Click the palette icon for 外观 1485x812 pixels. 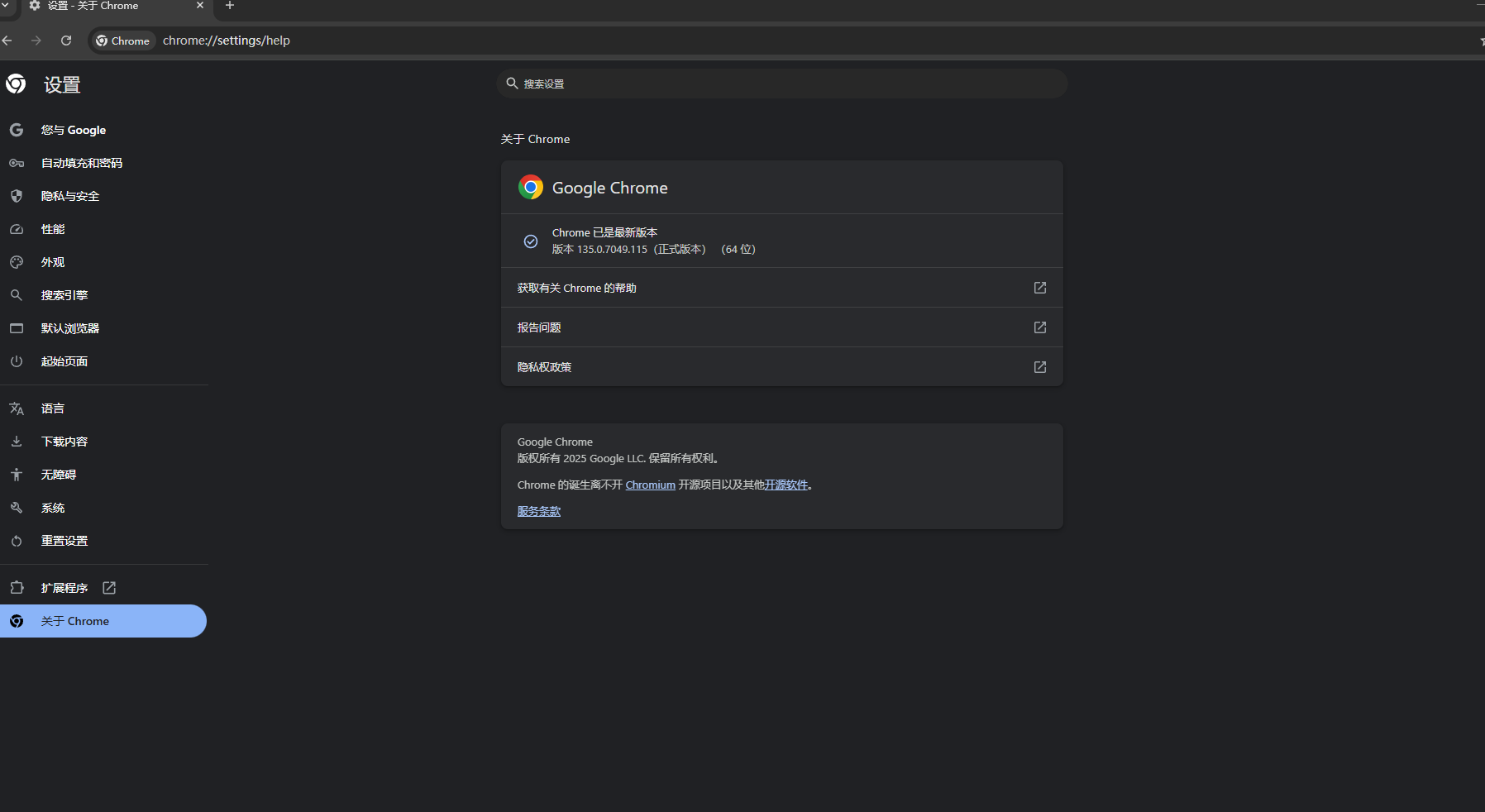[x=17, y=262]
